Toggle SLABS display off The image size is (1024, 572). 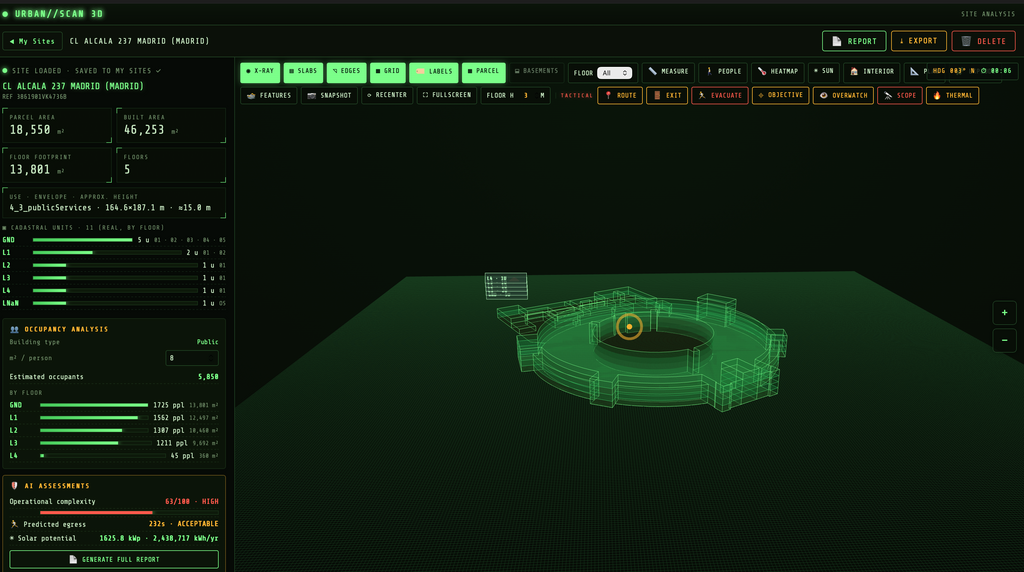303,72
